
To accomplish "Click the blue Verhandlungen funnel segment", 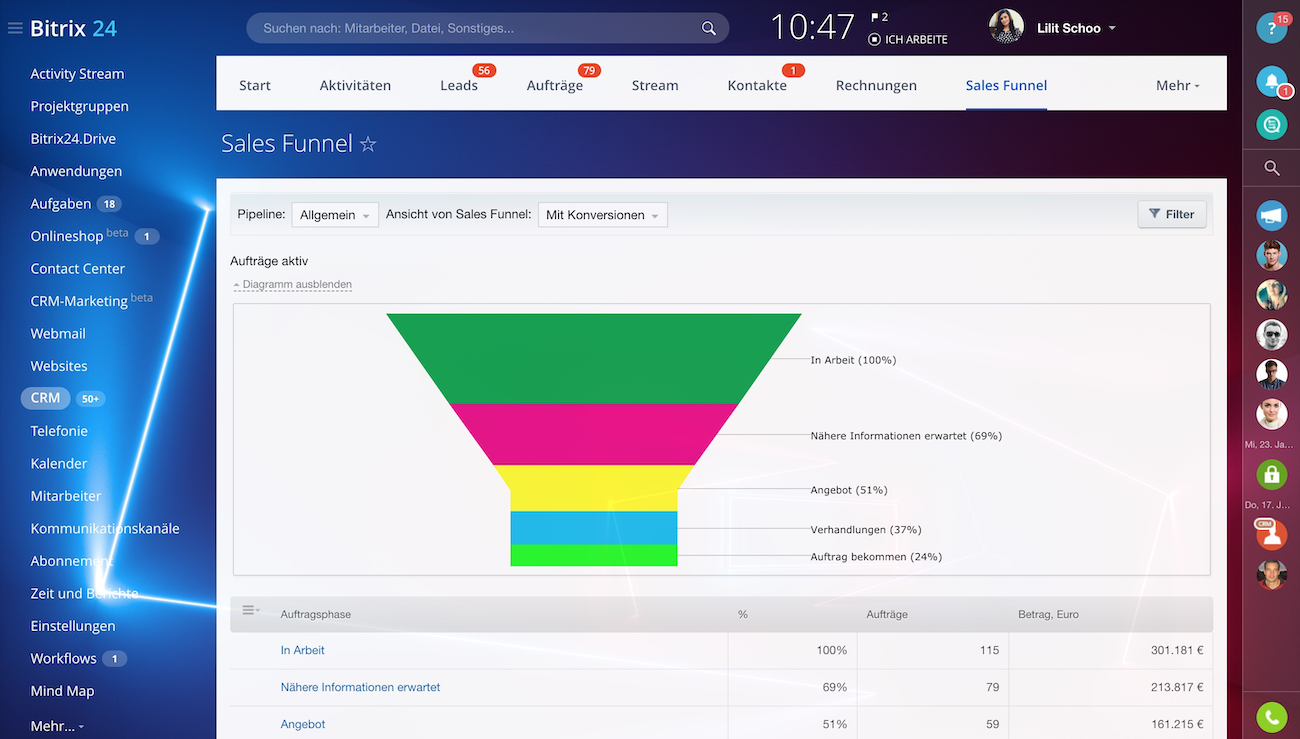I will 594,528.
